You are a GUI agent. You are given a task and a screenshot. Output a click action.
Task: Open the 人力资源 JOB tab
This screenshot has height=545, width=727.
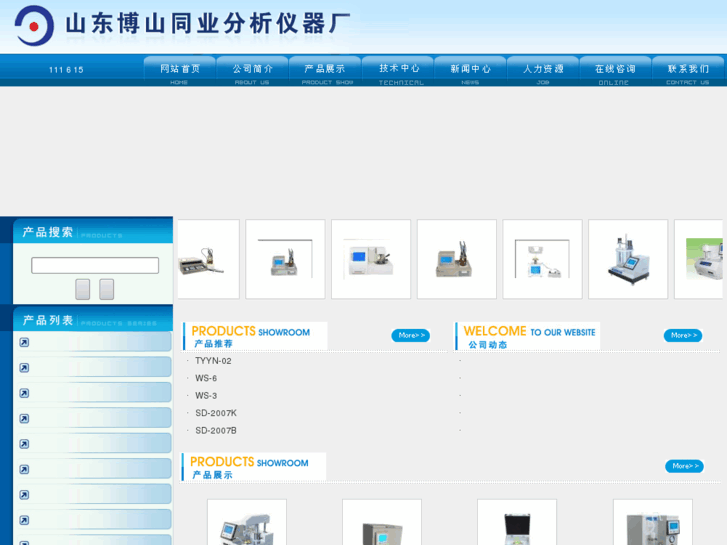coord(543,71)
